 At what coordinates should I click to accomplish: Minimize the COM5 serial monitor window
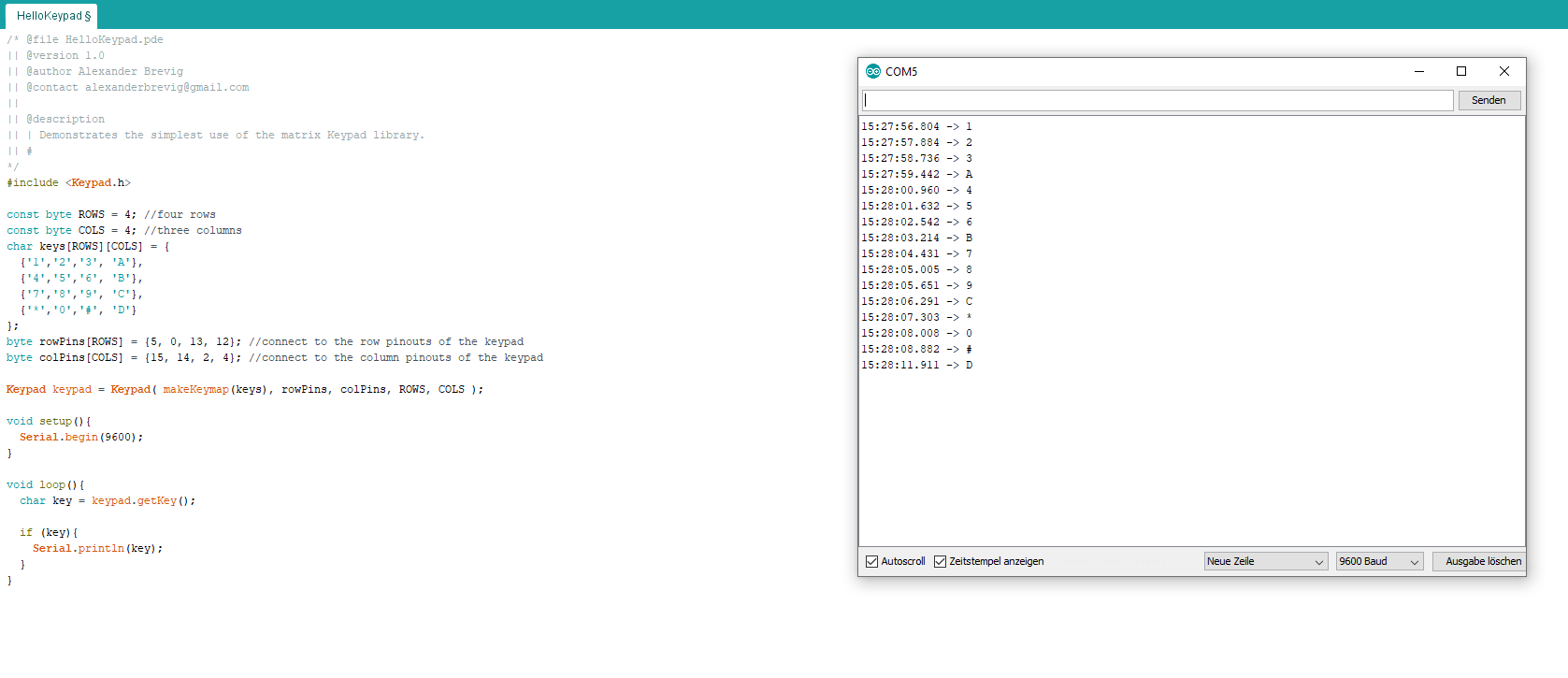(1418, 71)
